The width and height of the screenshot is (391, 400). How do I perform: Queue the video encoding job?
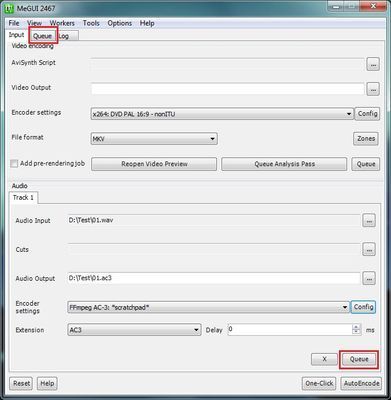366,164
